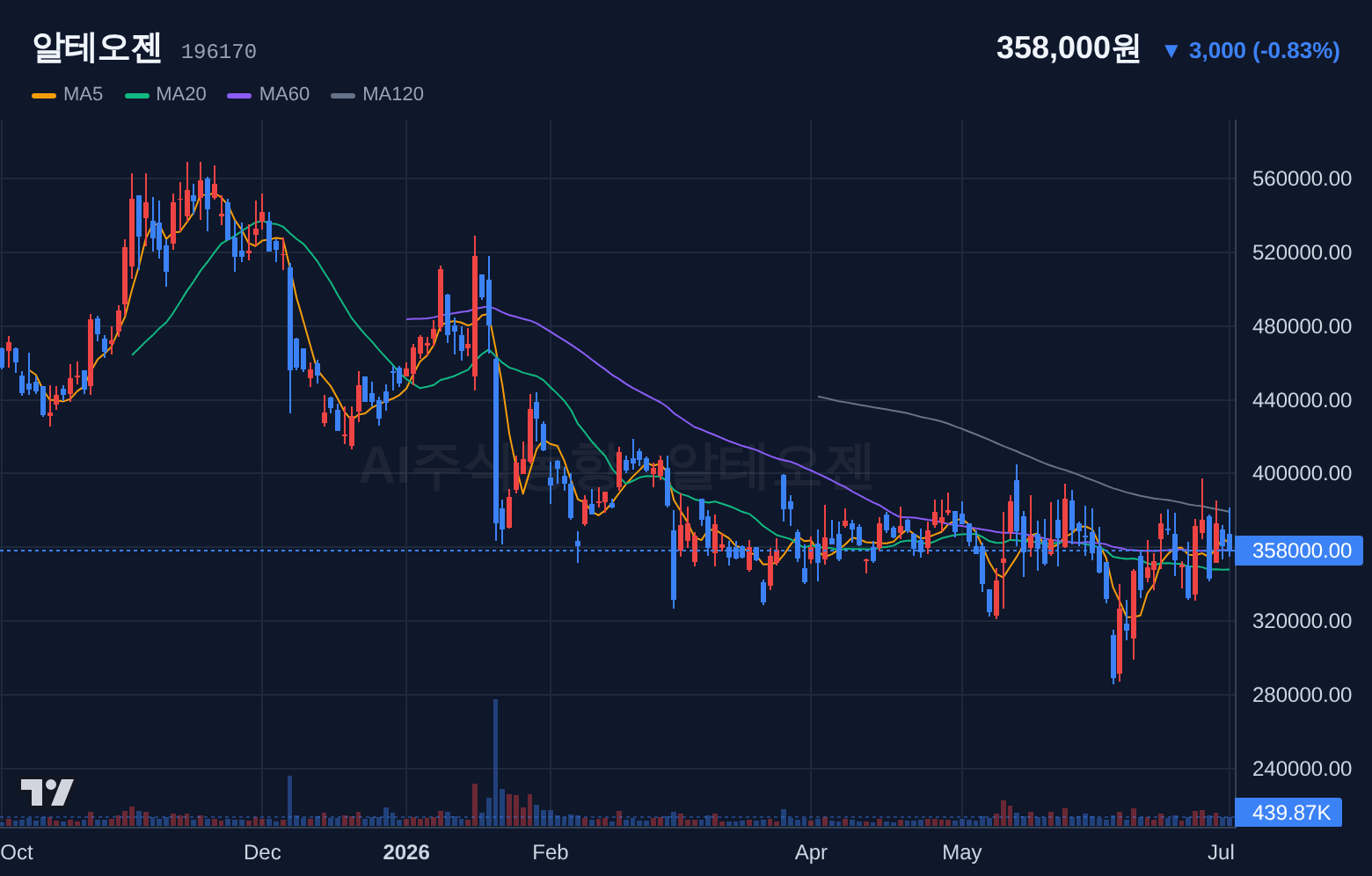Click the Apr time axis label

(811, 852)
